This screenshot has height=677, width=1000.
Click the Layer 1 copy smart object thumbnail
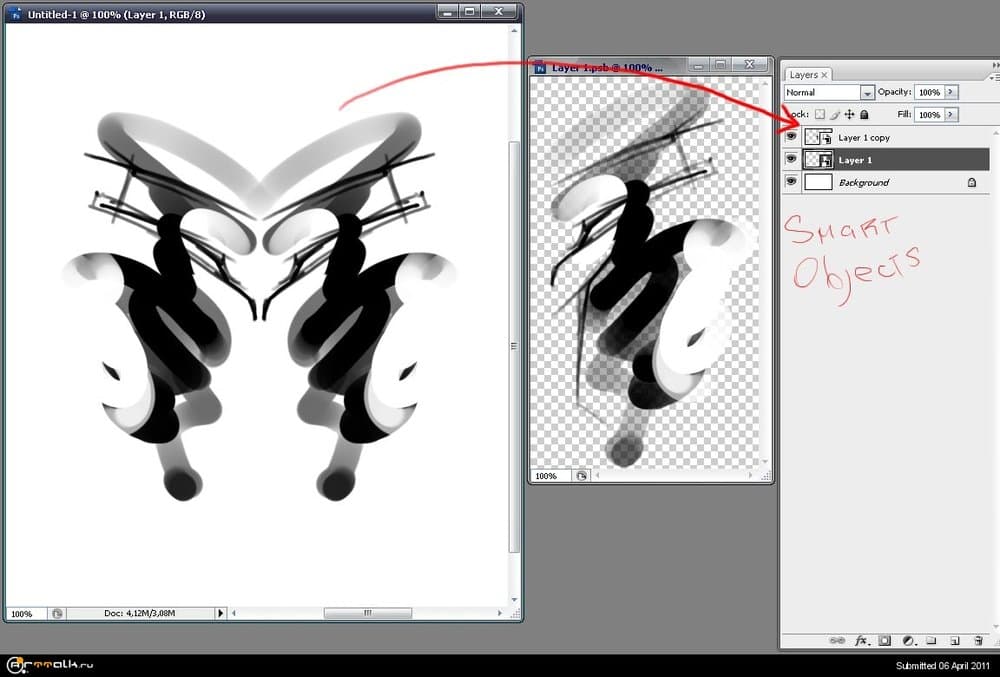pos(819,137)
